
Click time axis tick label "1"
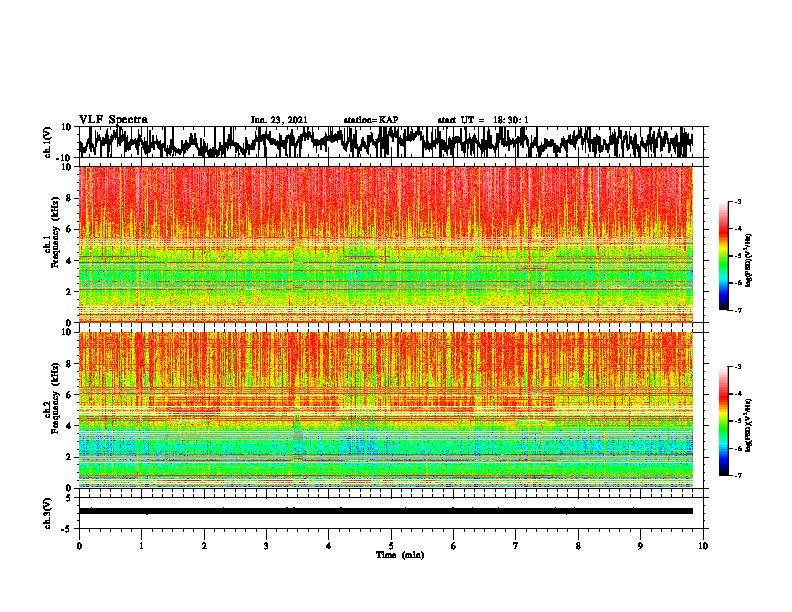point(141,546)
